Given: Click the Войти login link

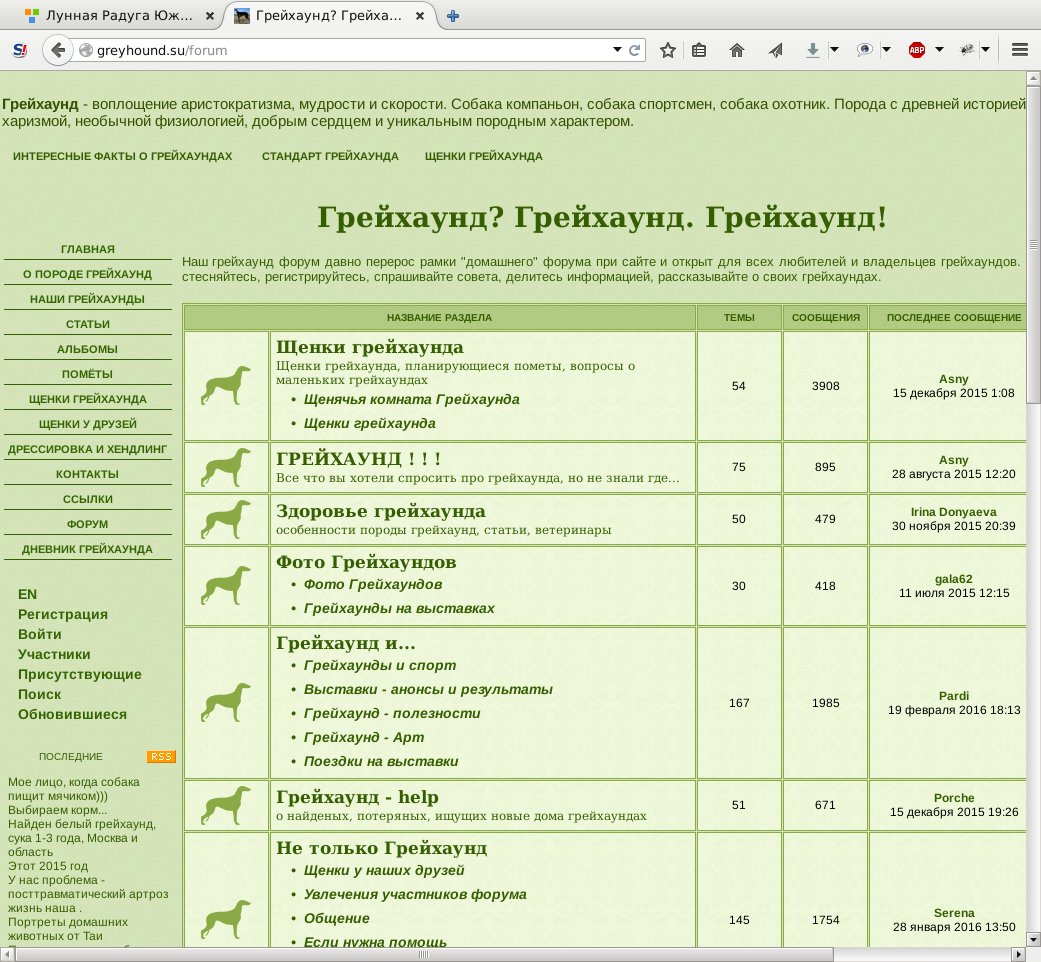Looking at the screenshot, I should tap(40, 634).
